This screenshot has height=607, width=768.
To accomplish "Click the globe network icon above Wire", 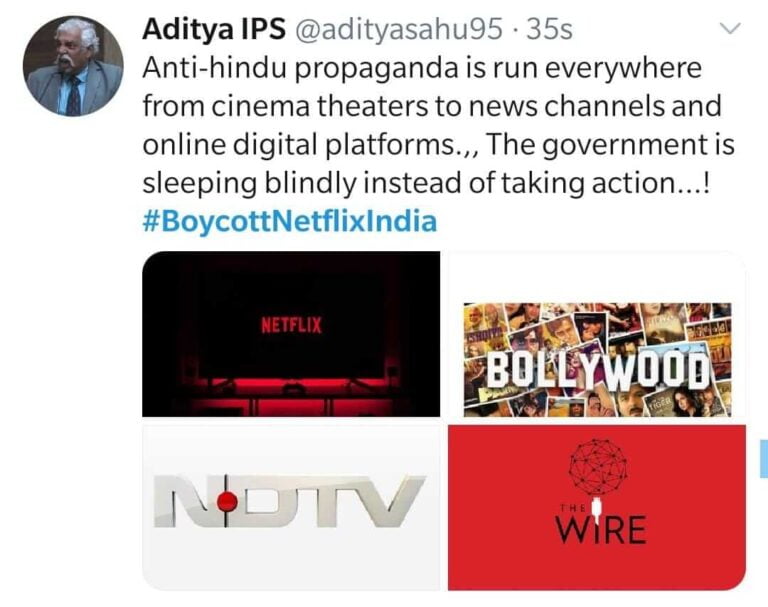I will [x=600, y=466].
